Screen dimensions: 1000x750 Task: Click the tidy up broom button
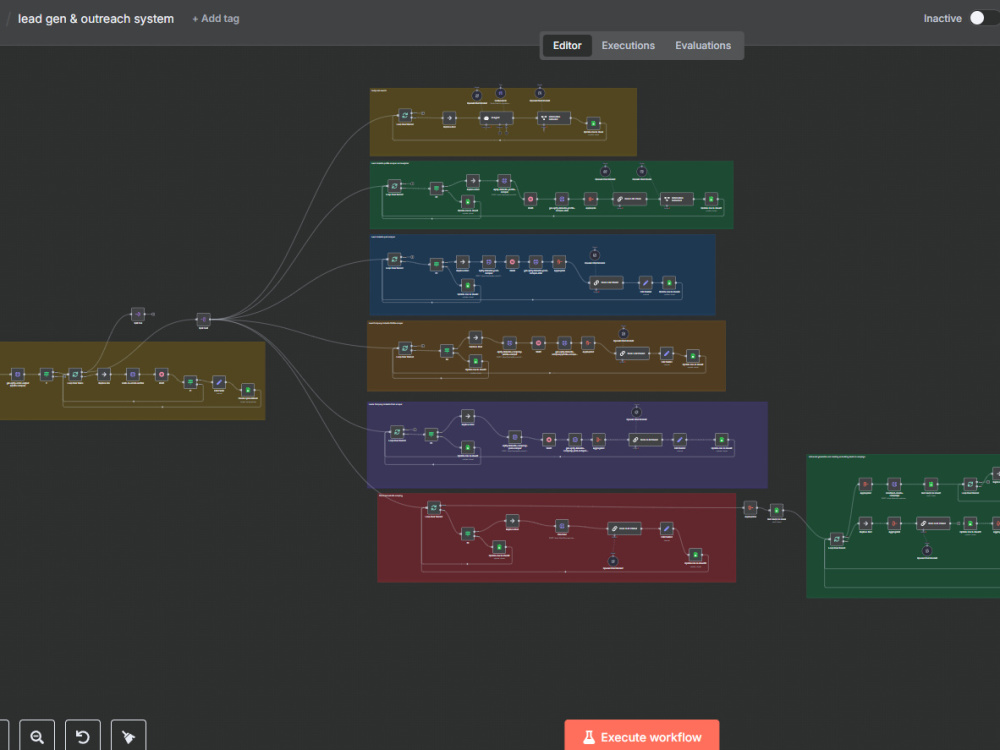tap(128, 737)
